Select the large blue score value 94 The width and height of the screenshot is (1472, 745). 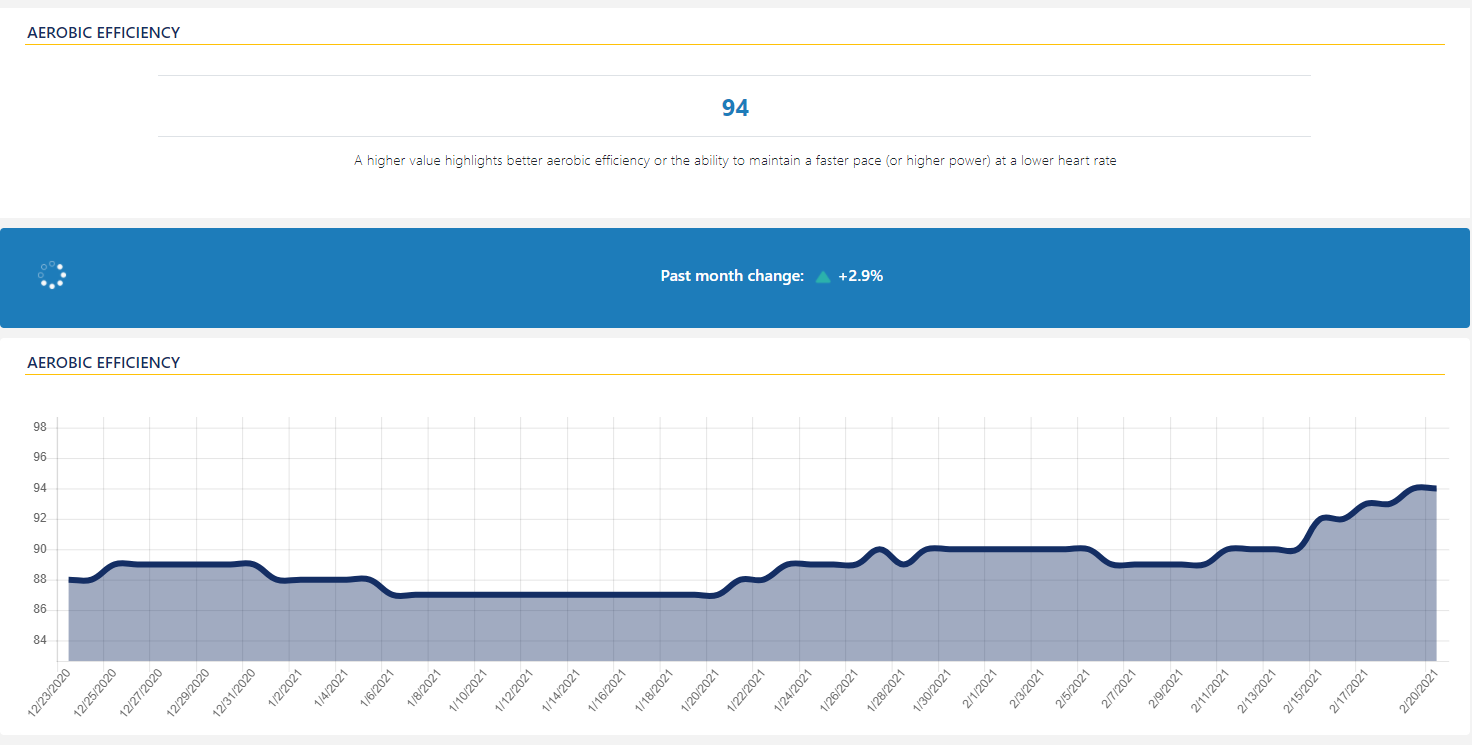click(x=735, y=108)
